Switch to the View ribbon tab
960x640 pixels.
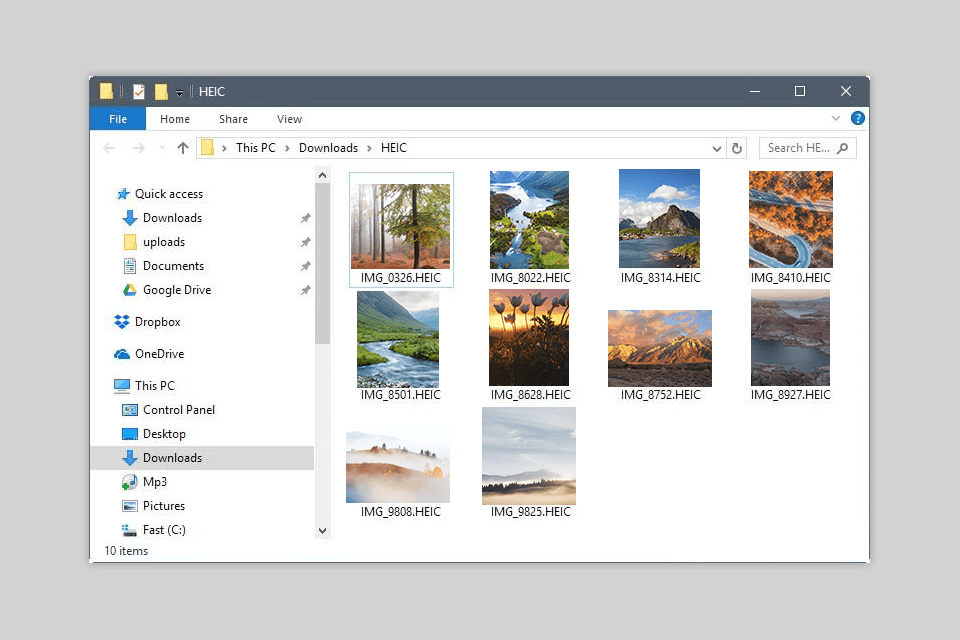289,119
